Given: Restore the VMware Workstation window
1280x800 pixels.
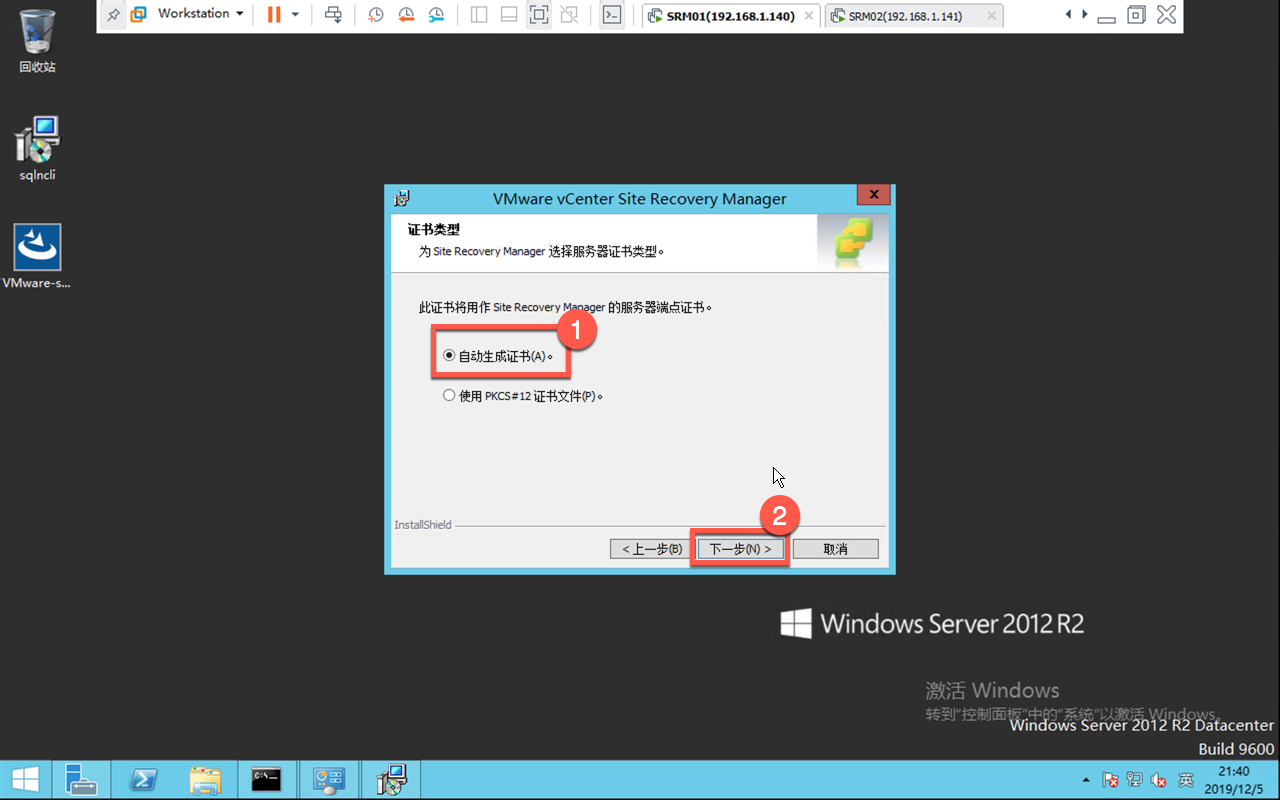Looking at the screenshot, I should click(1136, 14).
